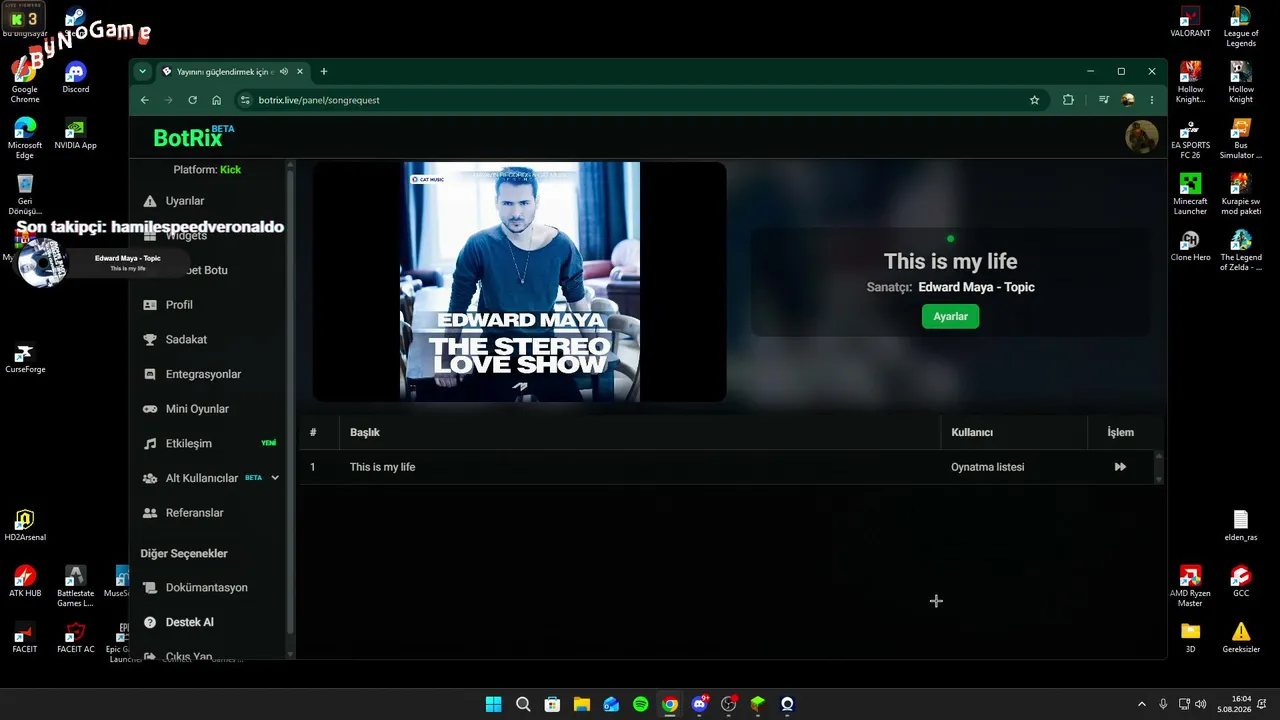
Task: Open Chrome media controls icon
Action: click(x=1104, y=100)
